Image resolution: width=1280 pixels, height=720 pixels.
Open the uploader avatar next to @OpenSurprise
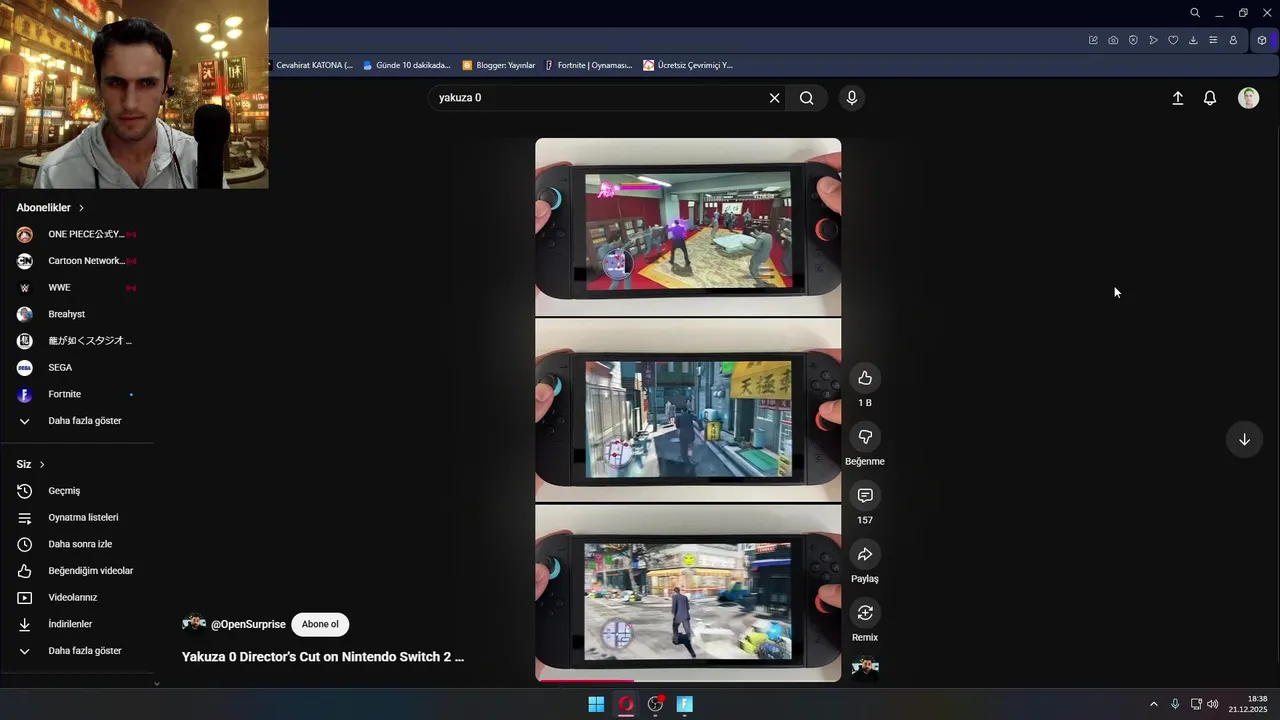point(194,624)
